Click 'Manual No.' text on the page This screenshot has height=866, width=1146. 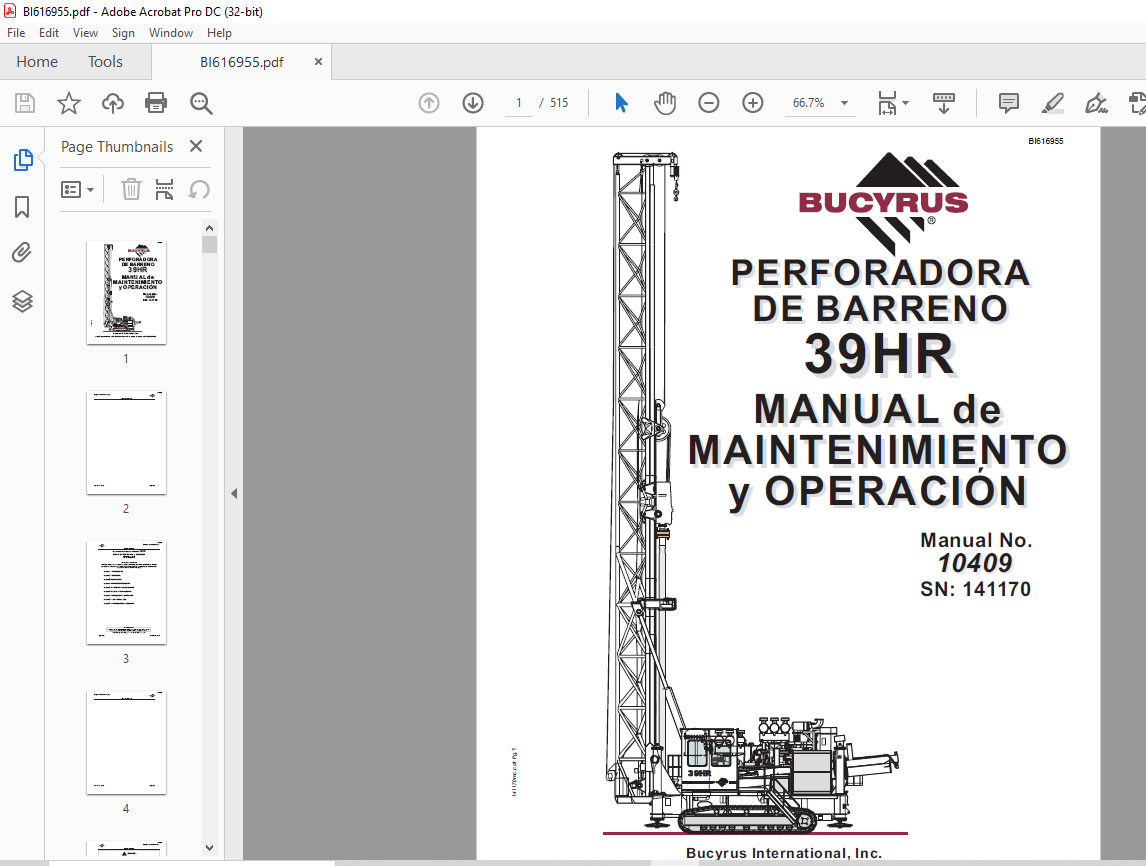tap(976, 540)
